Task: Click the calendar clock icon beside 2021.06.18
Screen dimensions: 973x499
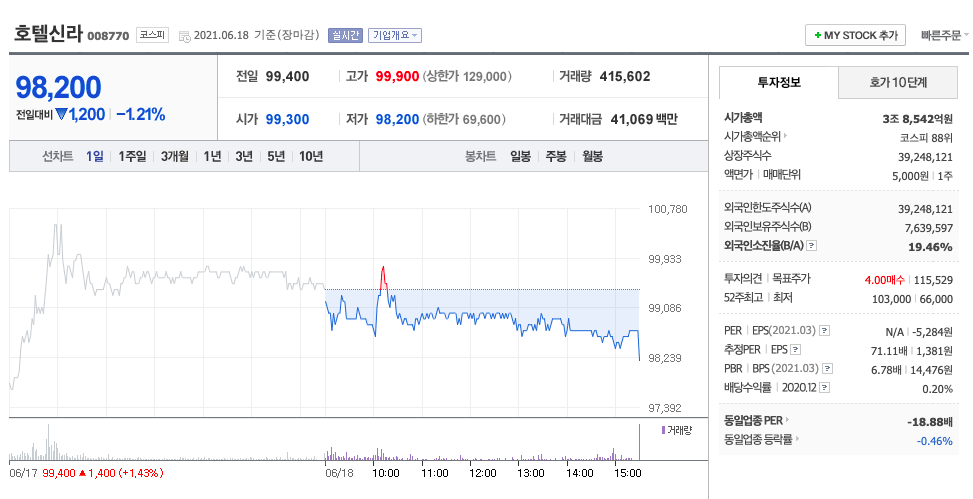Action: (185, 36)
